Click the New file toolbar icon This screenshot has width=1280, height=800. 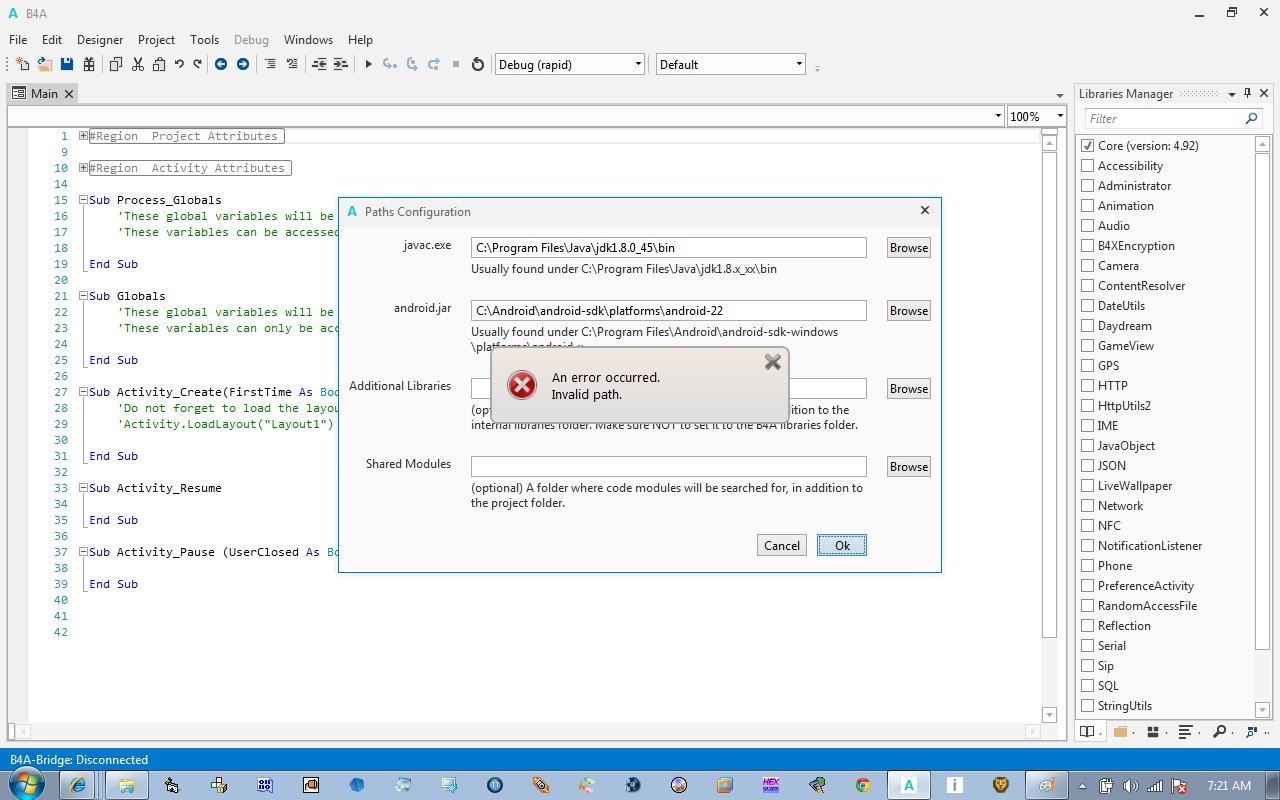pyautogui.click(x=23, y=64)
